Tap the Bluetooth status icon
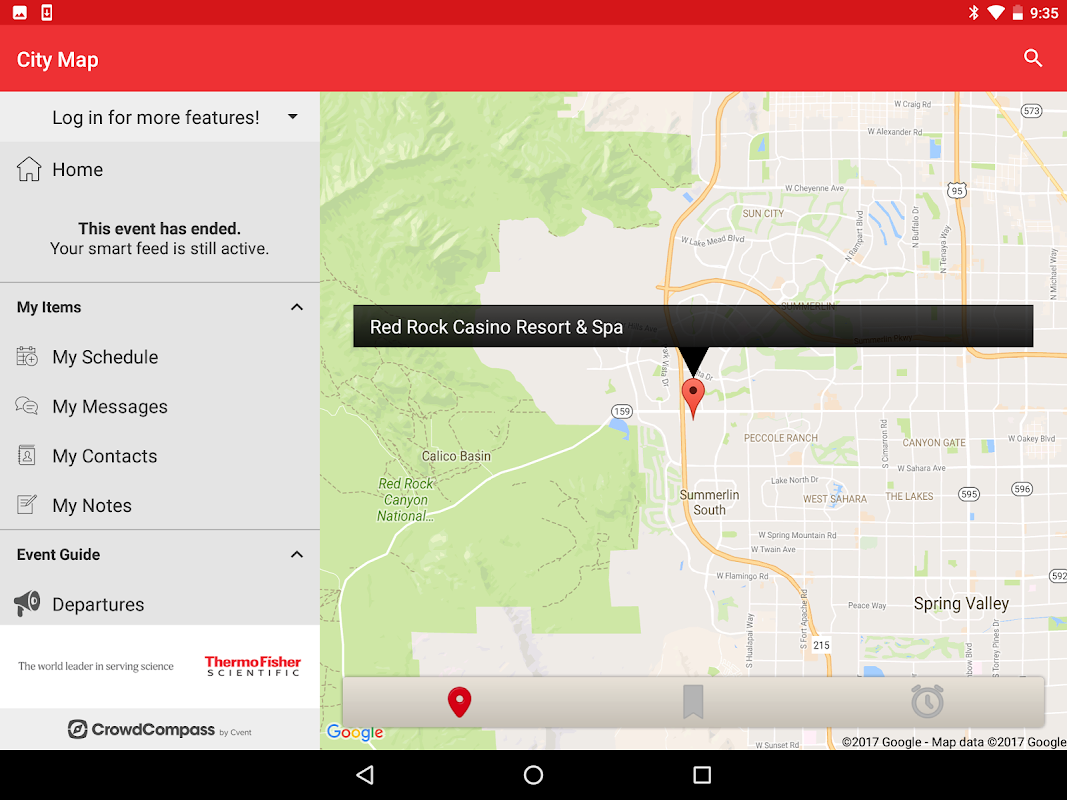The height and width of the screenshot is (800, 1067). 974,12
